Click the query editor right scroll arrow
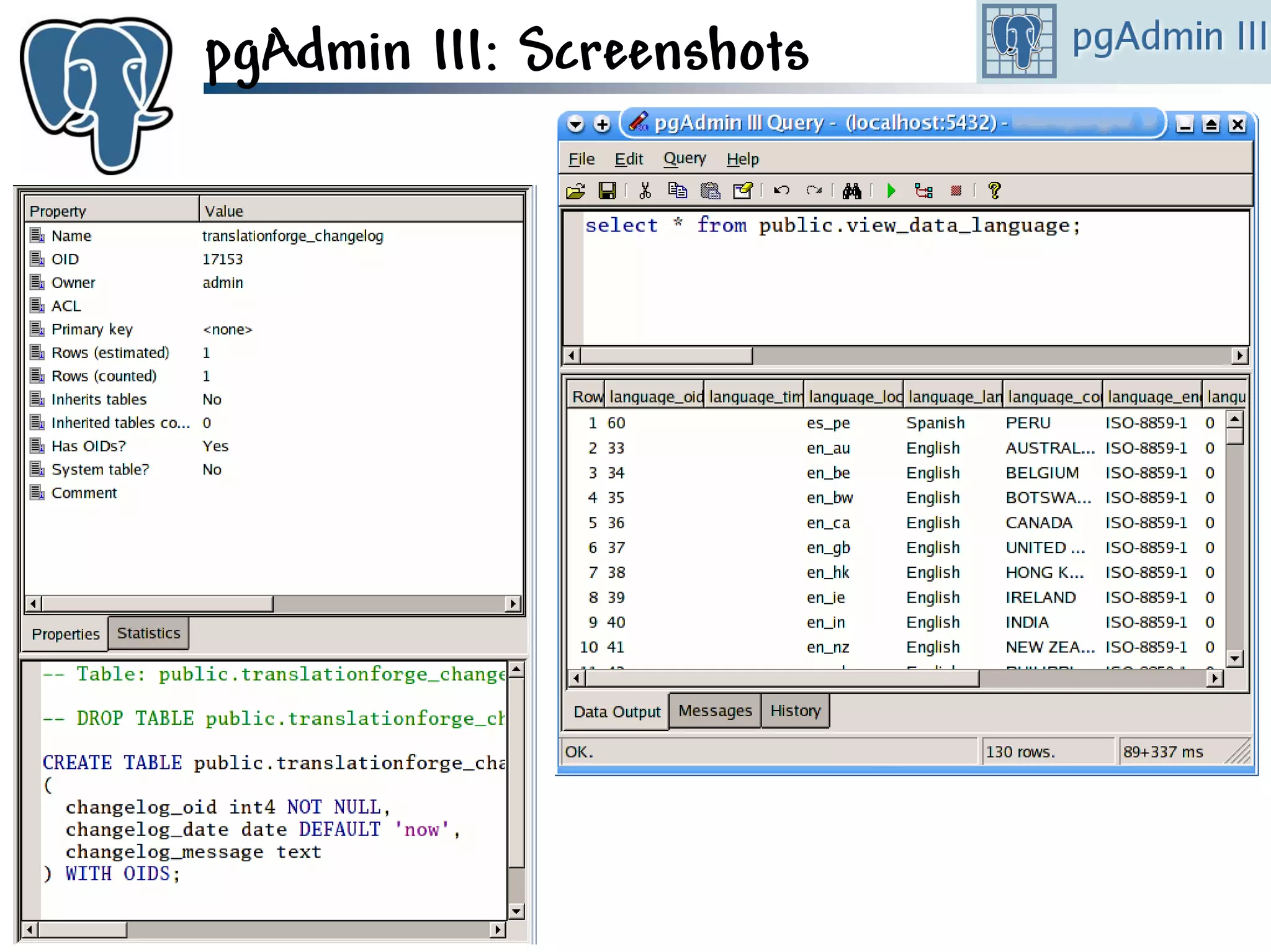The height and width of the screenshot is (952, 1271). pyautogui.click(x=1239, y=356)
